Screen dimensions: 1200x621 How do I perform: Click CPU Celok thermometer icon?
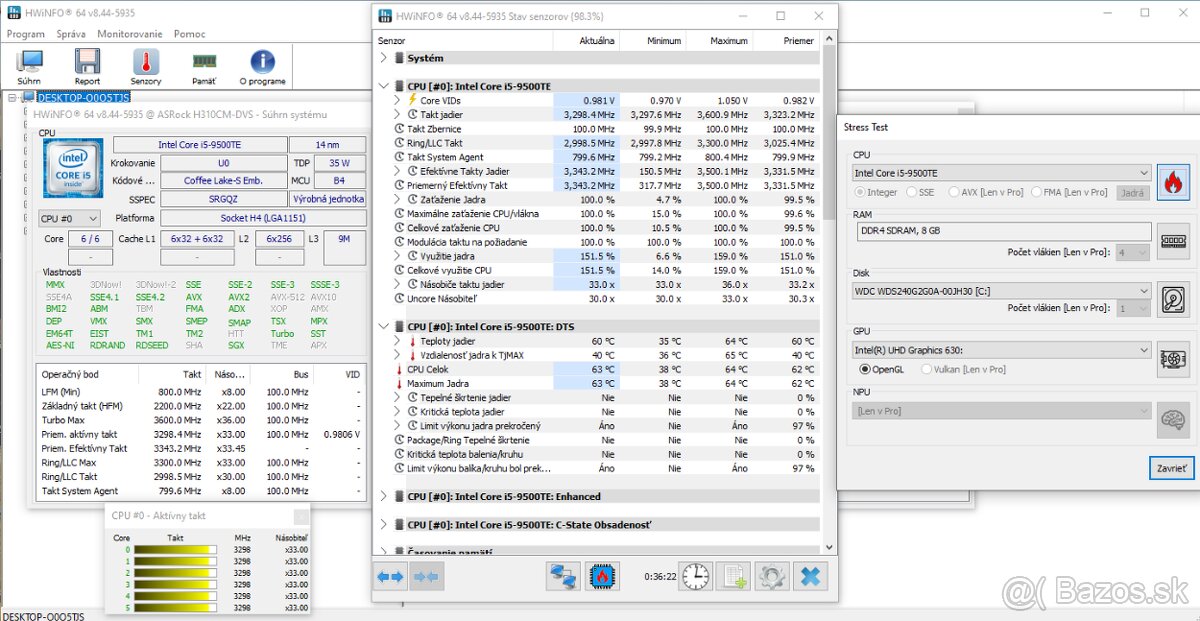coord(398,369)
